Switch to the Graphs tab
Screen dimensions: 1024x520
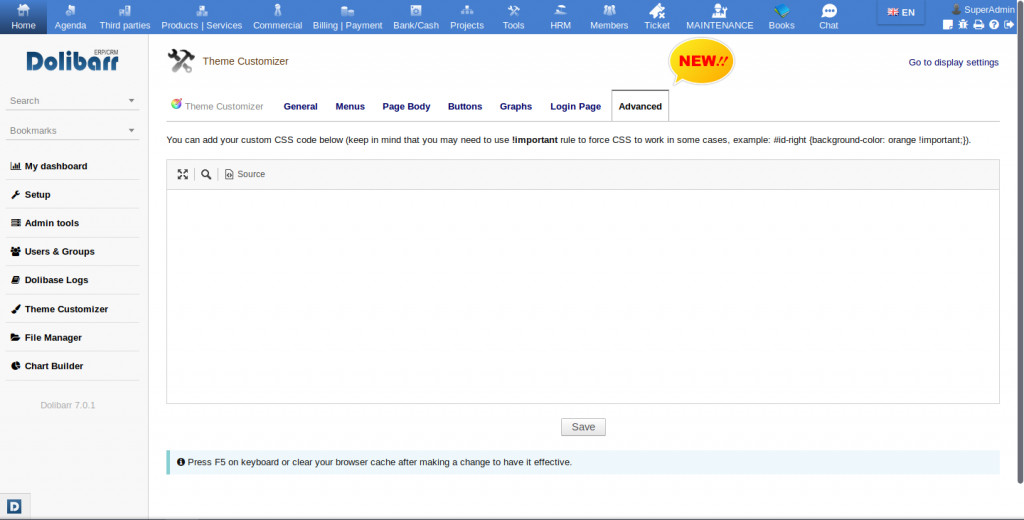pos(516,106)
